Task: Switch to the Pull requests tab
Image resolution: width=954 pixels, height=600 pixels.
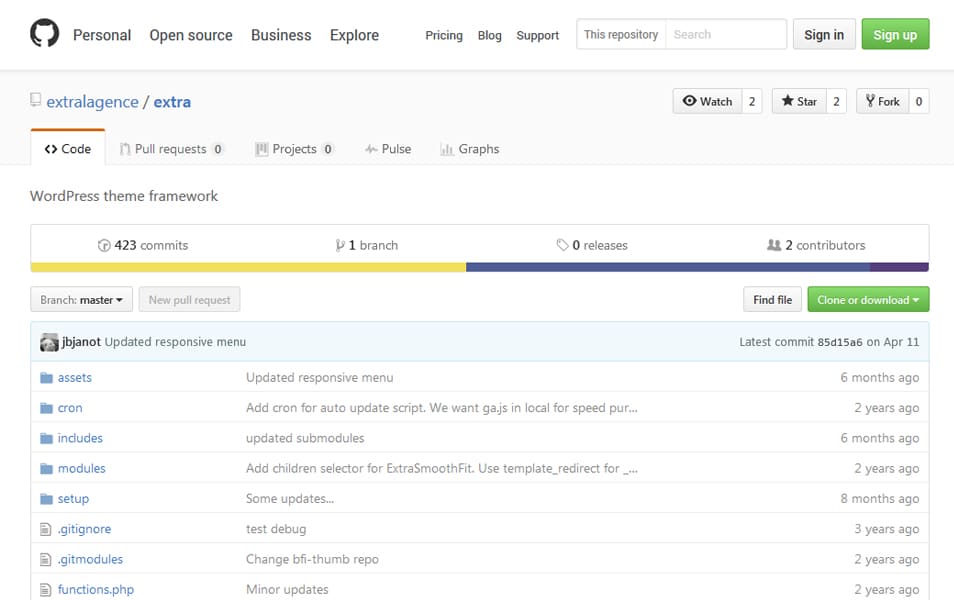Action: coord(172,149)
